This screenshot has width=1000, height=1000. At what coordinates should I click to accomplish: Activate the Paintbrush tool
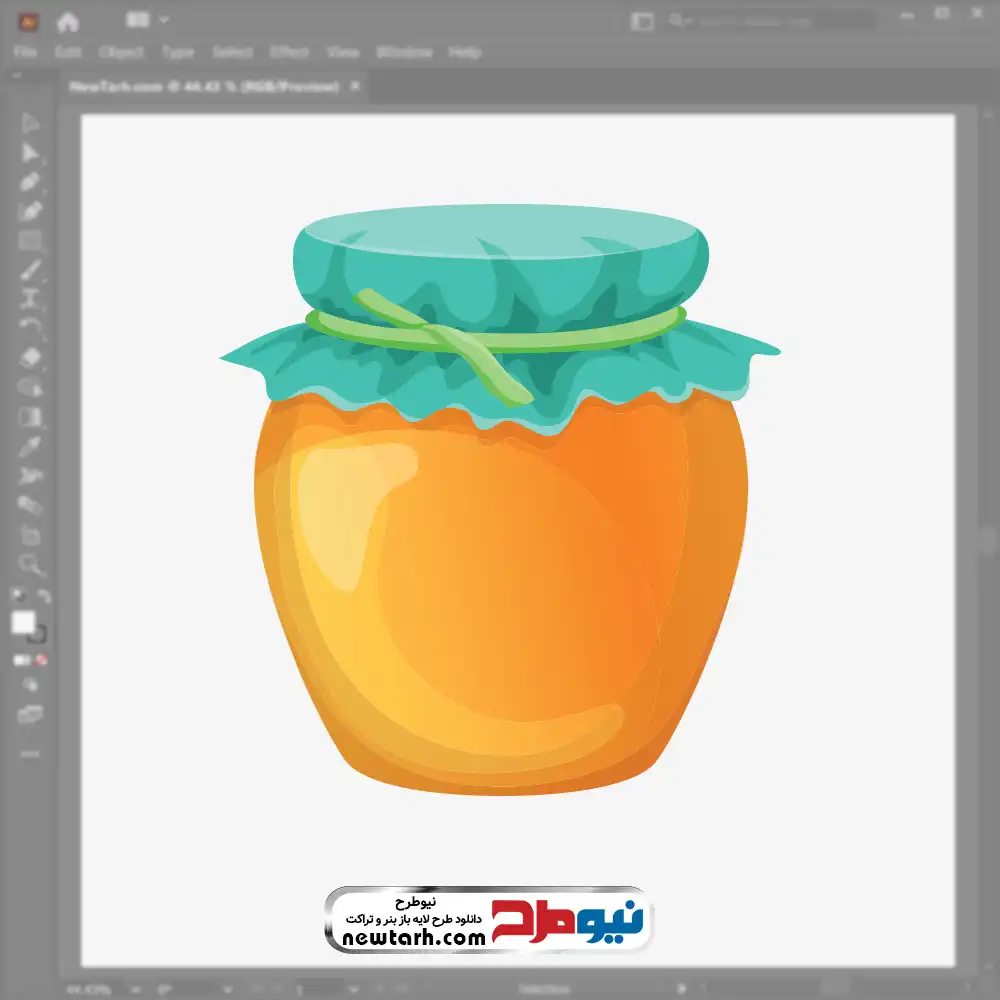click(x=30, y=270)
